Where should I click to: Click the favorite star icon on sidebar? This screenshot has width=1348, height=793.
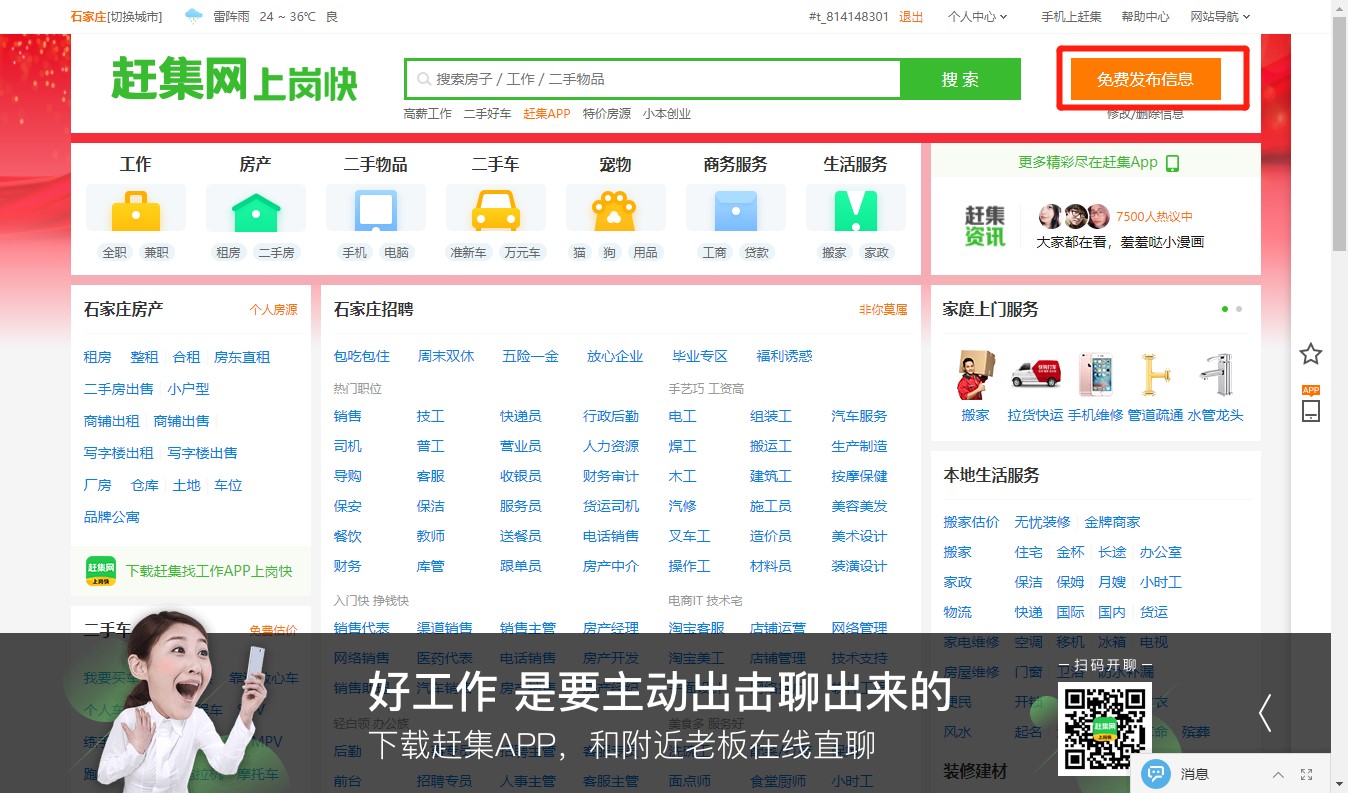click(1311, 353)
